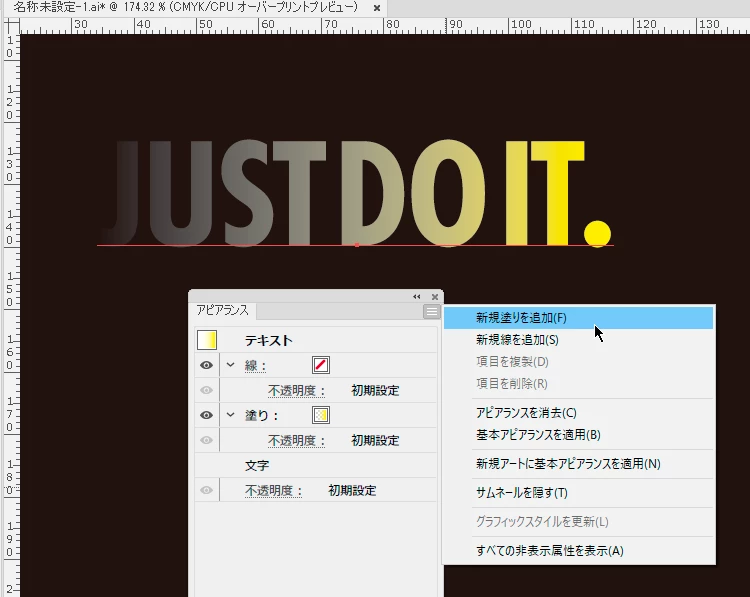Collapse the 線 stroke attribute chevron
The height and width of the screenshot is (597, 750).
231,365
